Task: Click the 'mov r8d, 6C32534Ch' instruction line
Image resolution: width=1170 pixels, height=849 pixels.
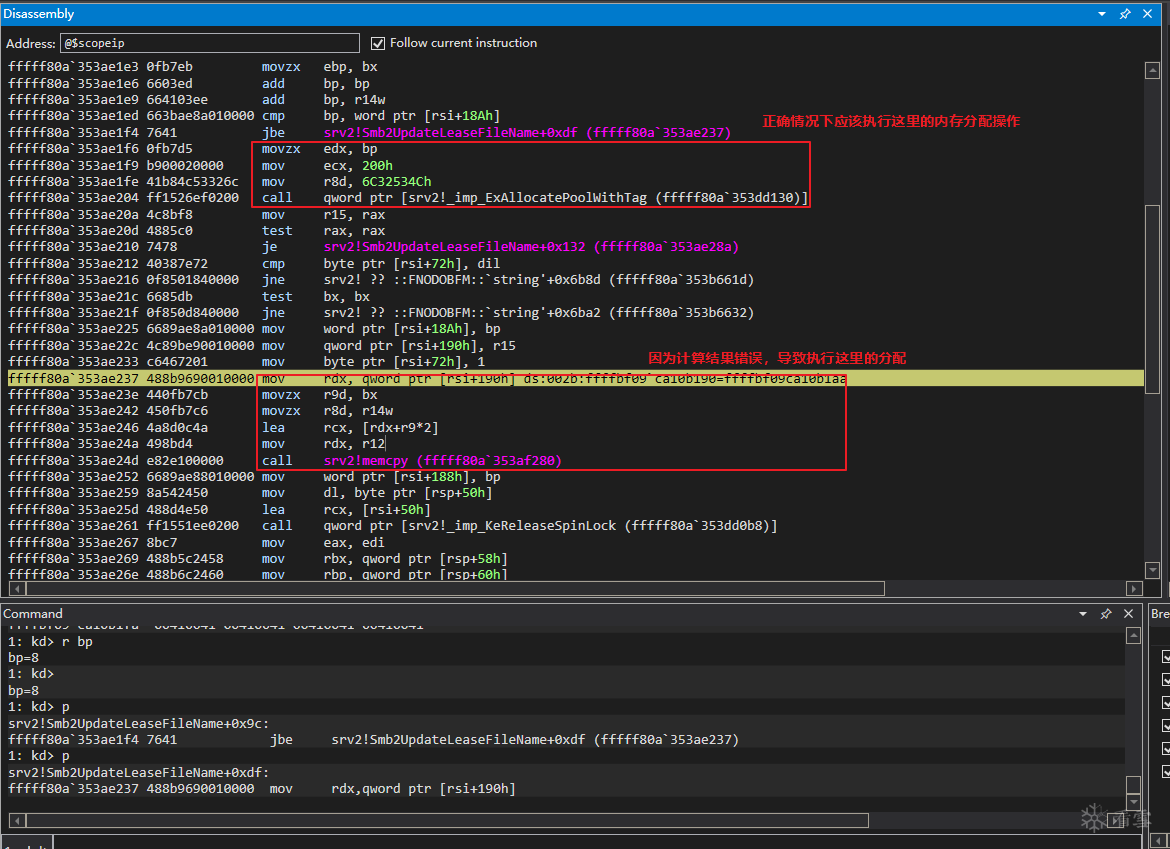Action: pos(220,182)
